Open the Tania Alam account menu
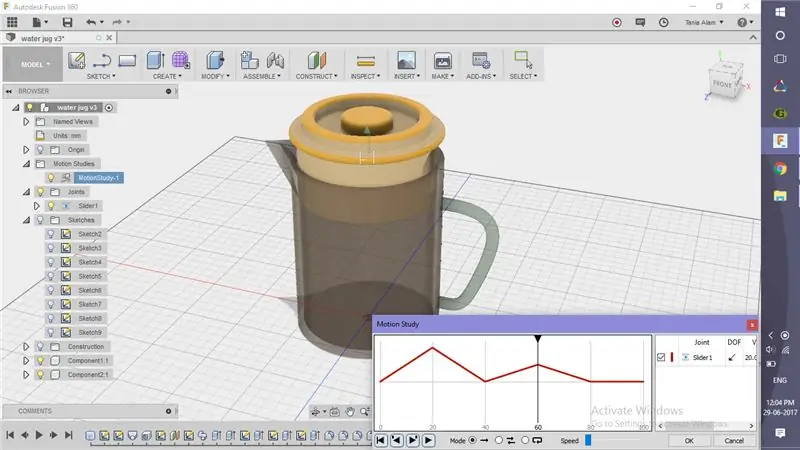 (x=704, y=22)
